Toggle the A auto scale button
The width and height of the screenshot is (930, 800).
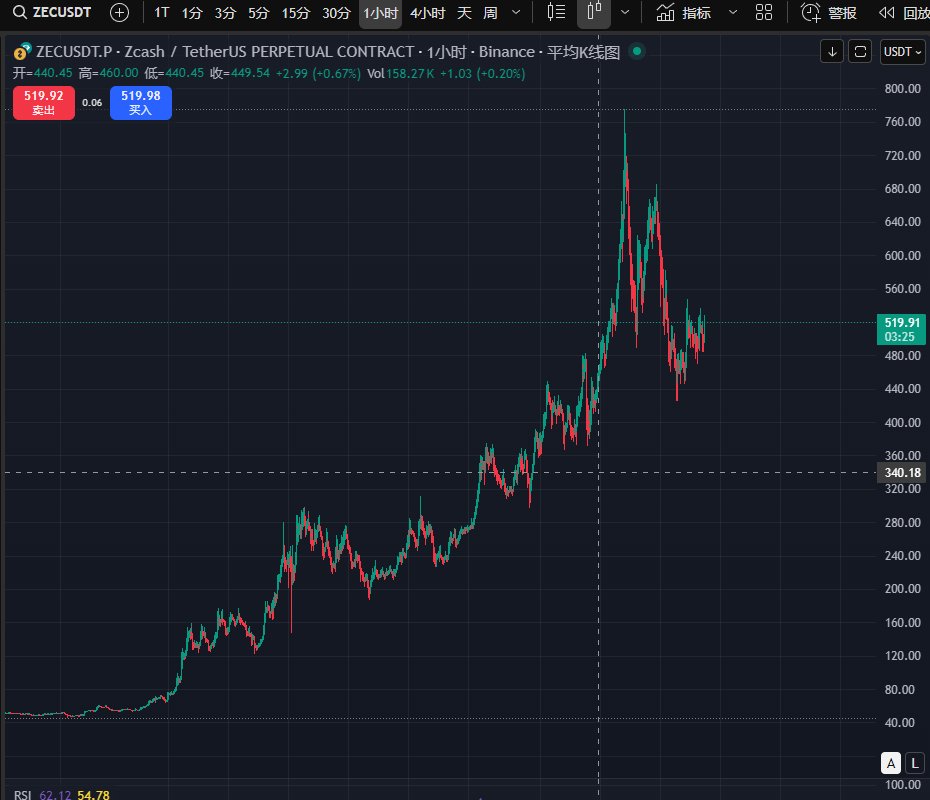click(890, 763)
